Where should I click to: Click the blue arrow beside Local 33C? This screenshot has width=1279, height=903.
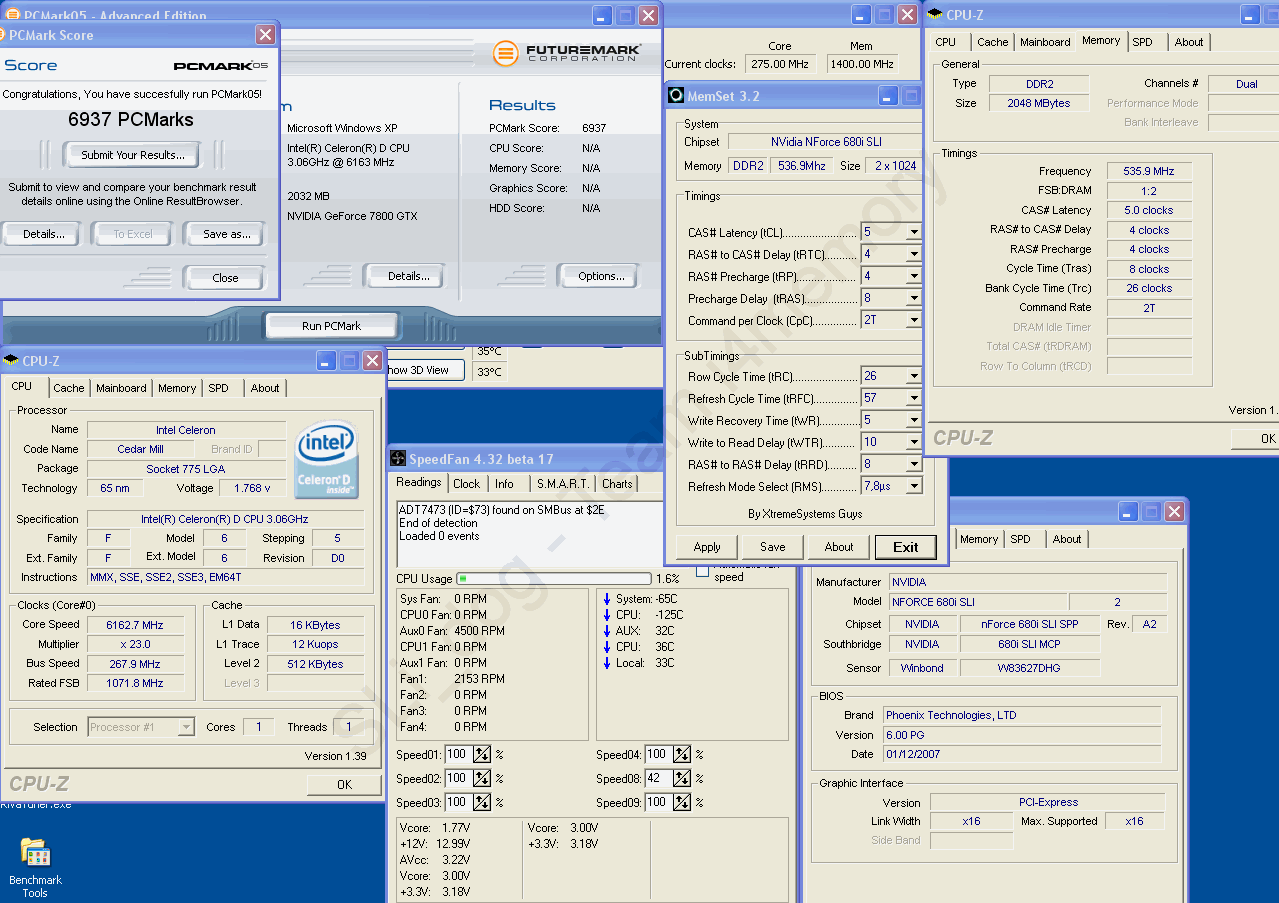point(607,663)
